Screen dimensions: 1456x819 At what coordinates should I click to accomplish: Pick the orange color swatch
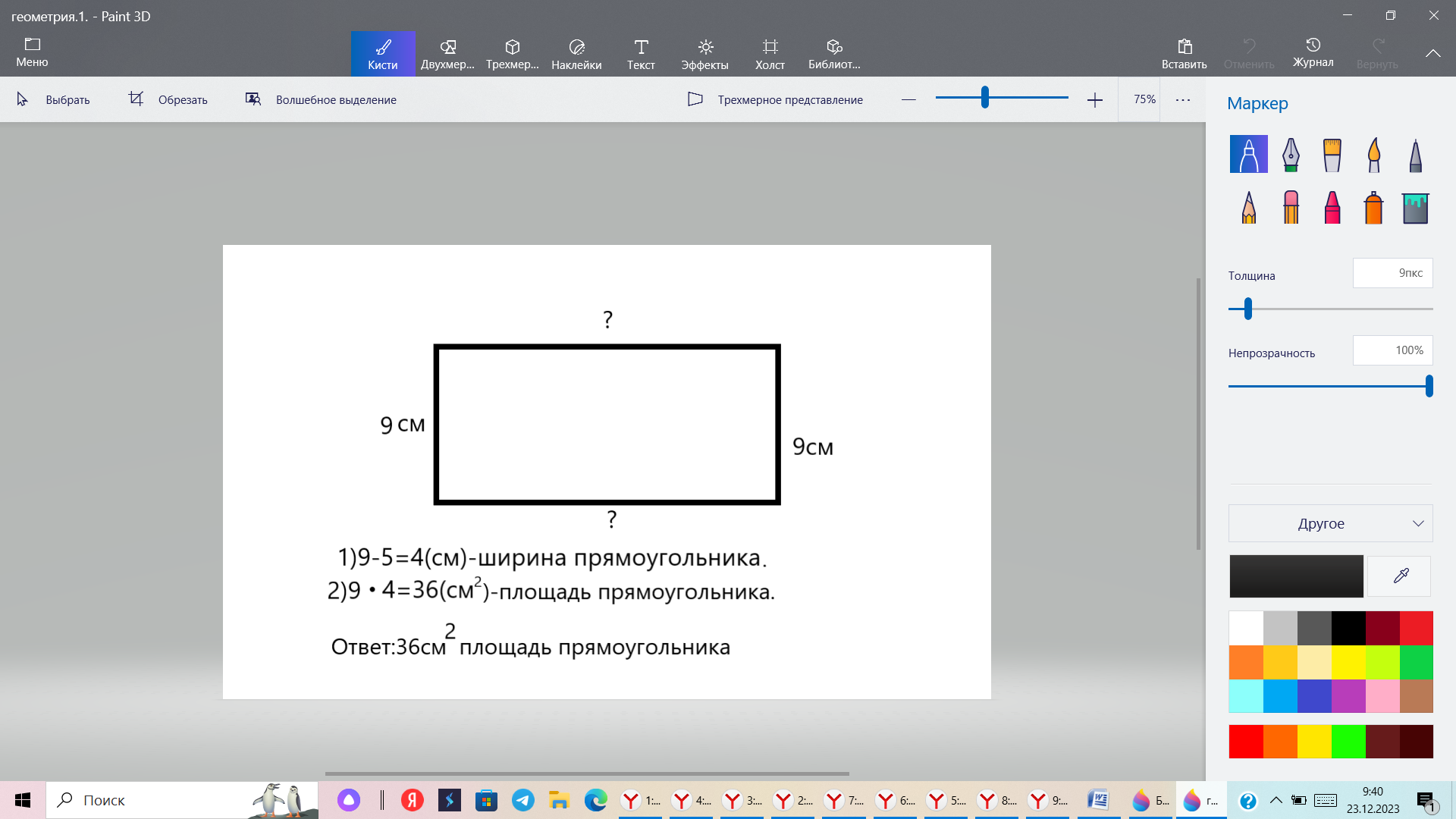coord(1246,662)
